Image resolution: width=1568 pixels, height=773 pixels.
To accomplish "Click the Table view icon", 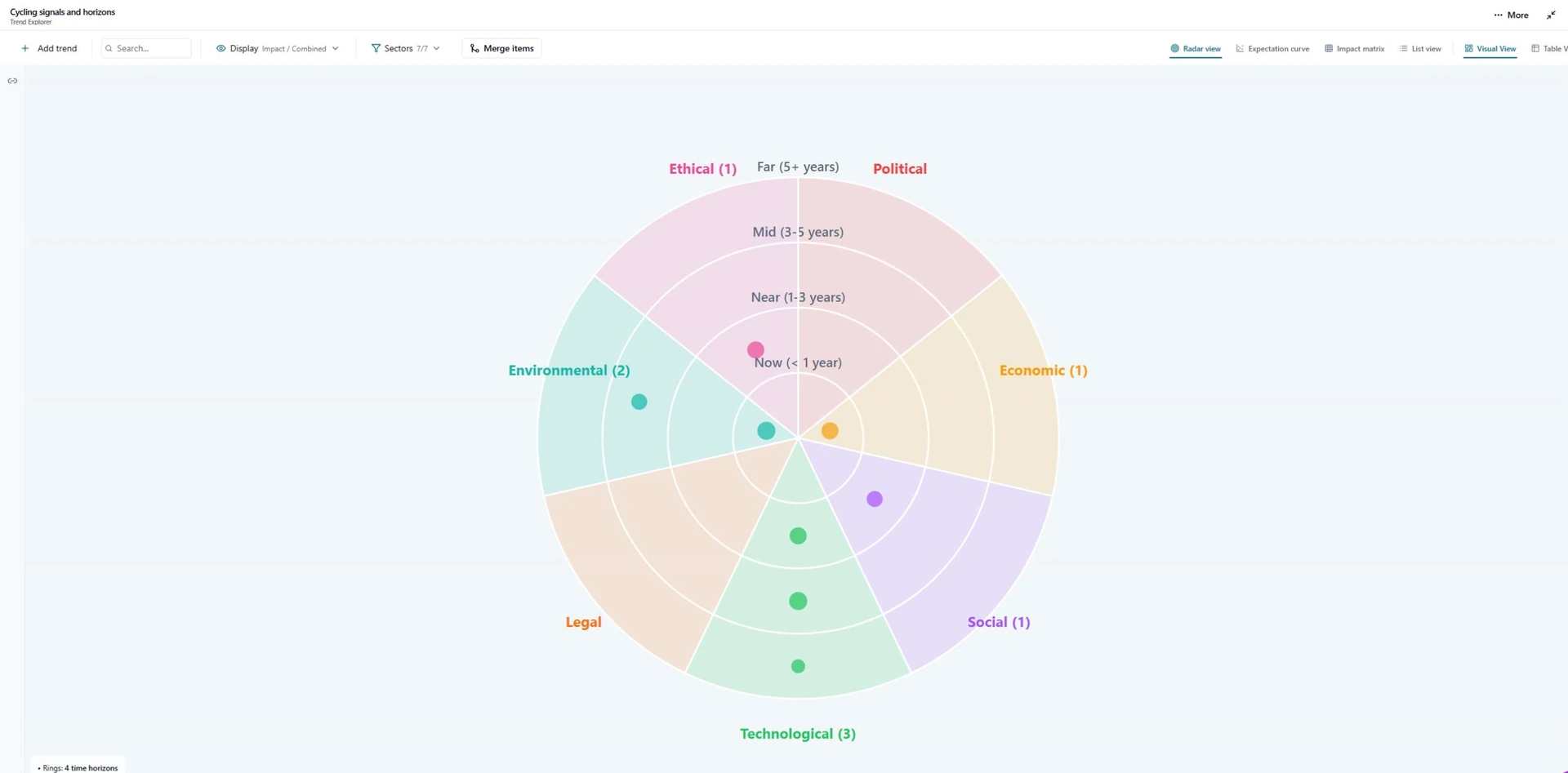I will pyautogui.click(x=1535, y=49).
